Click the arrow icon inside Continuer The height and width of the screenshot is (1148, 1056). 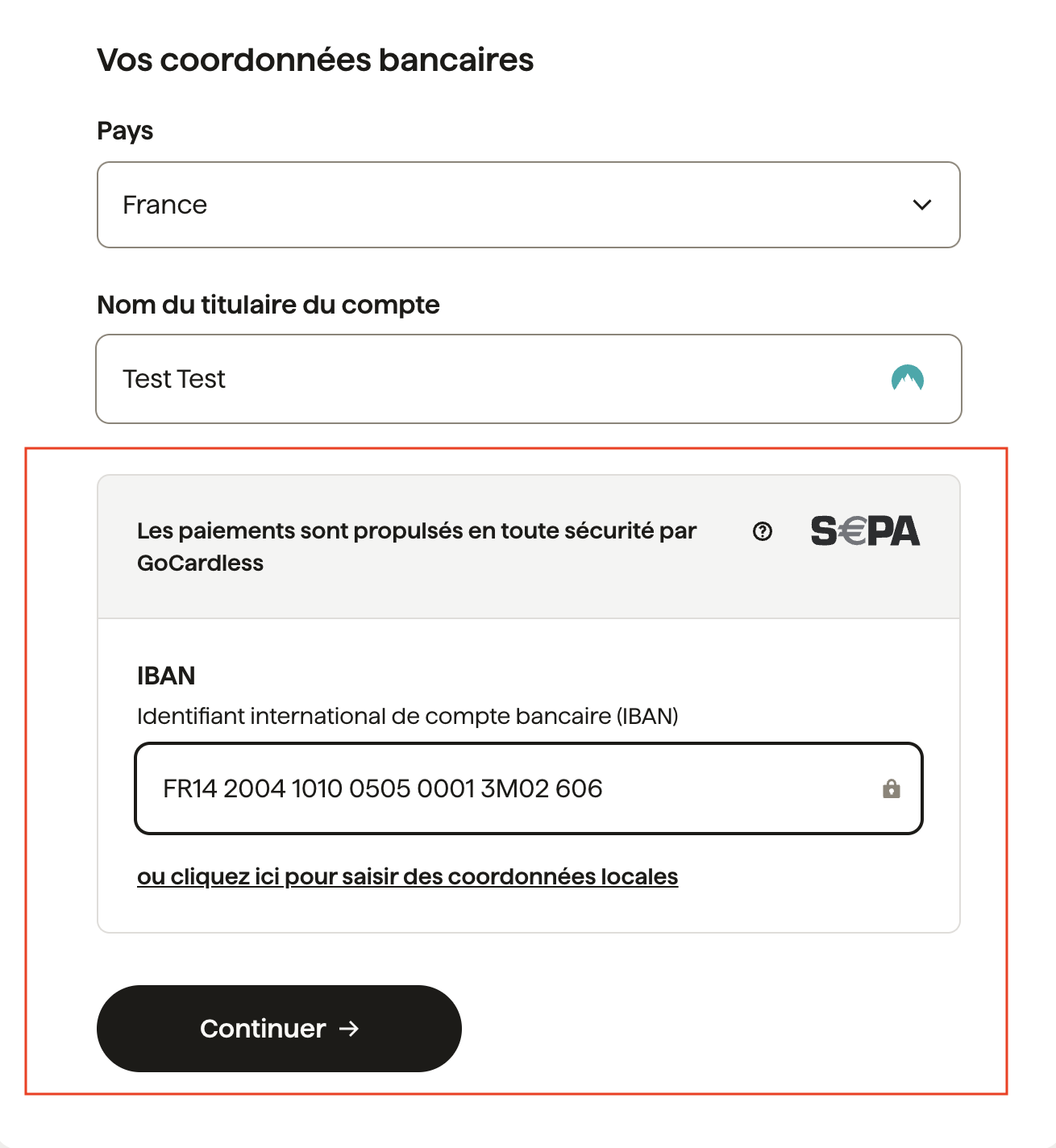[x=349, y=1029]
